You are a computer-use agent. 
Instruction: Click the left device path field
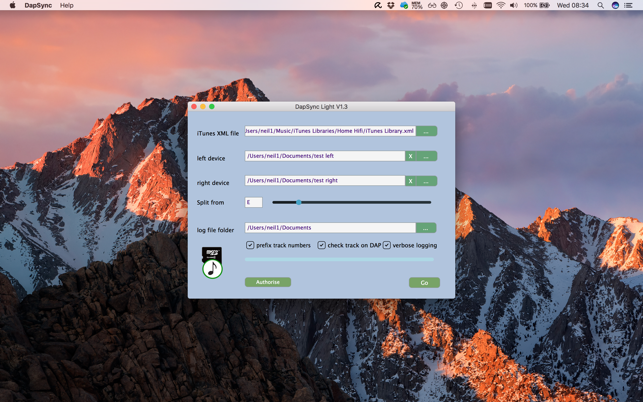325,156
